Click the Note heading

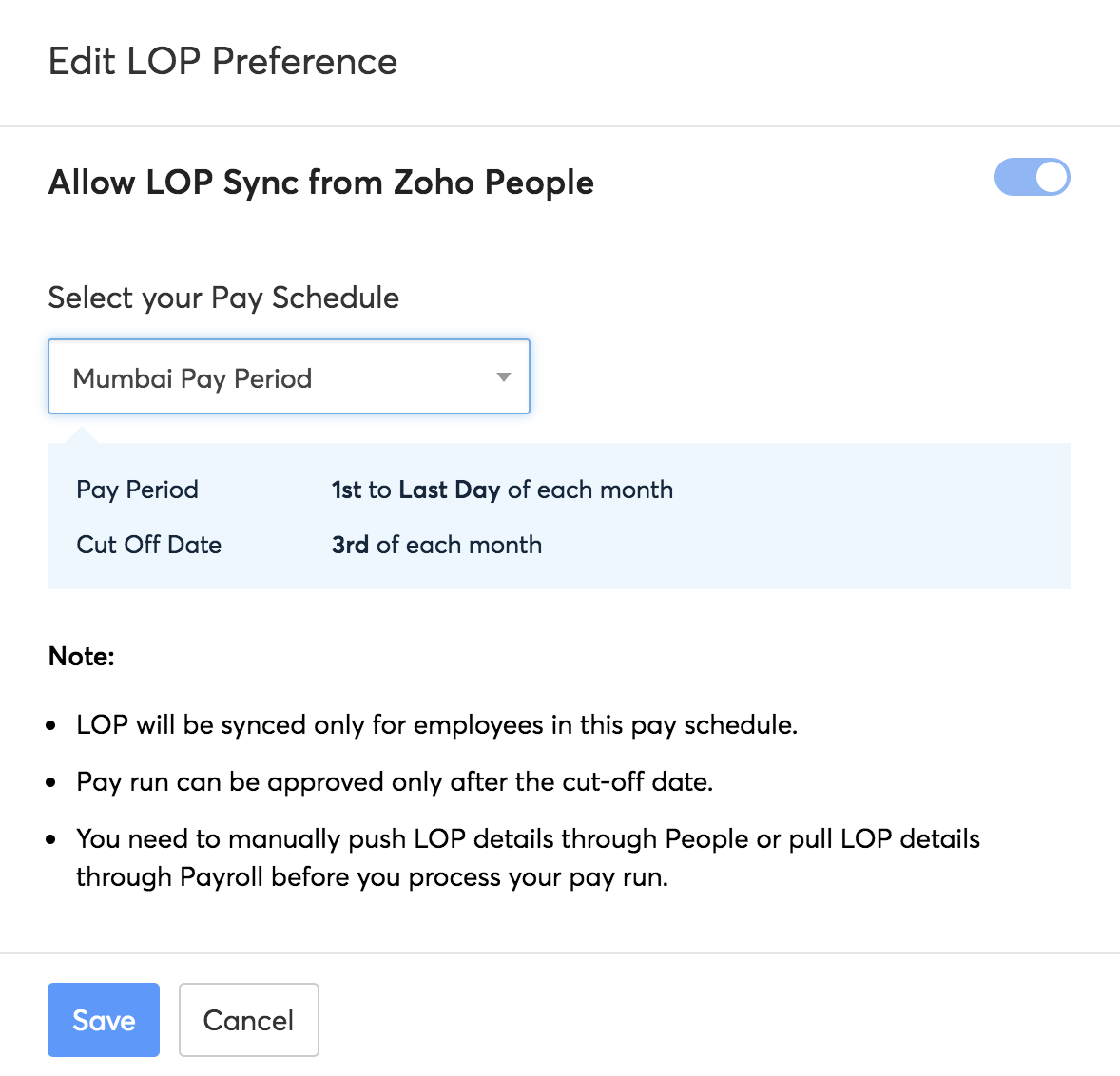click(81, 657)
